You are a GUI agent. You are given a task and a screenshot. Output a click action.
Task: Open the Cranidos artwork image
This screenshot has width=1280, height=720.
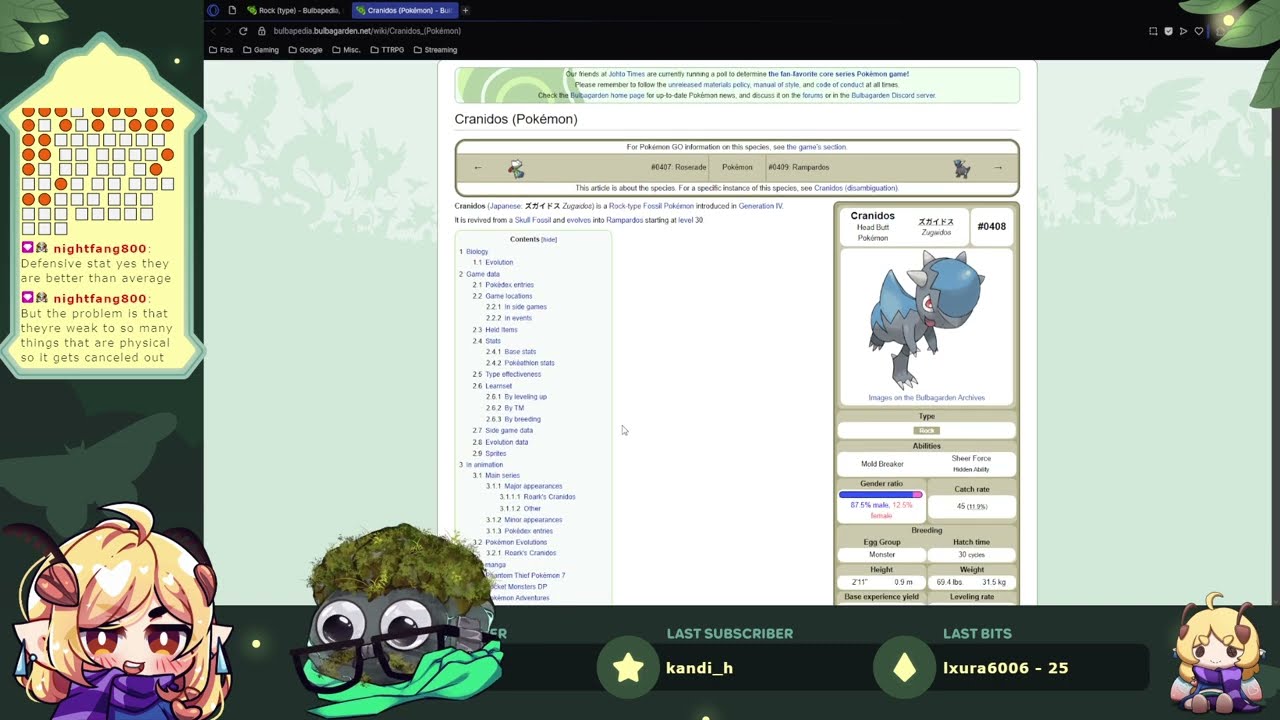pos(926,320)
